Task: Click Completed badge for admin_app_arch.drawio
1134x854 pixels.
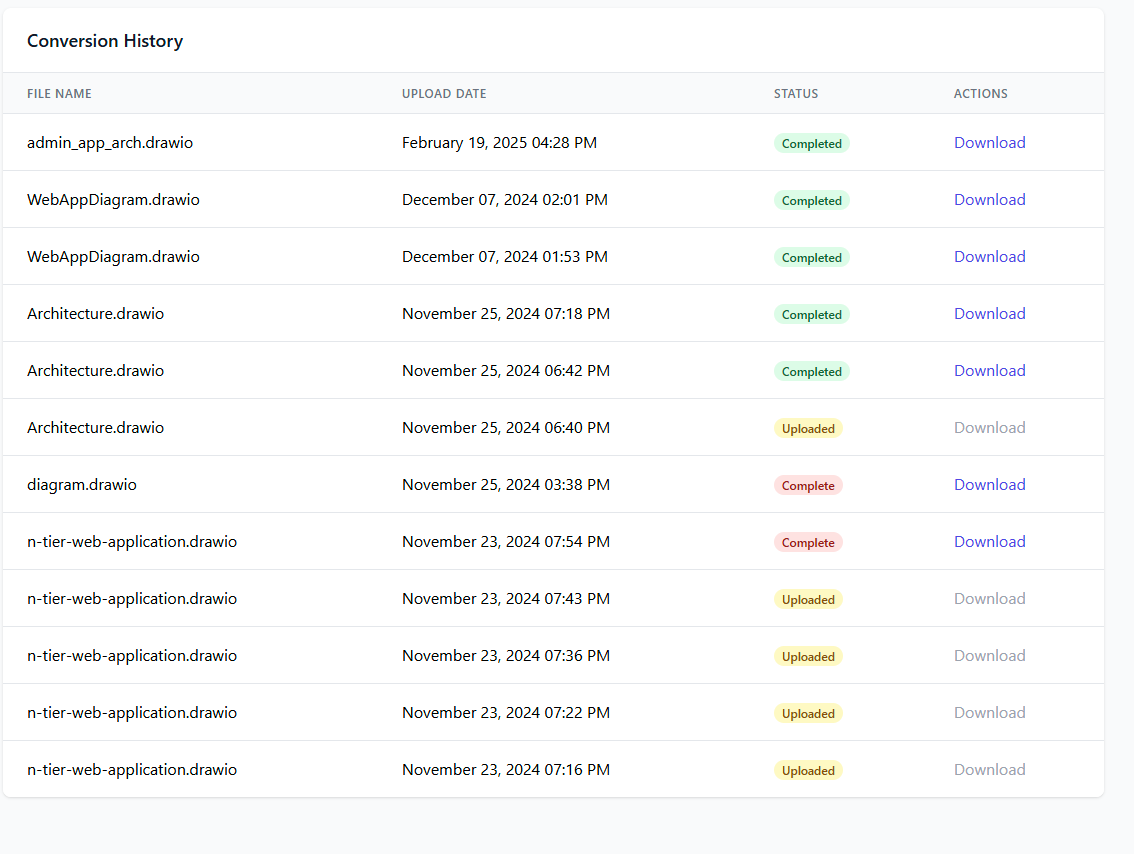Action: [811, 143]
